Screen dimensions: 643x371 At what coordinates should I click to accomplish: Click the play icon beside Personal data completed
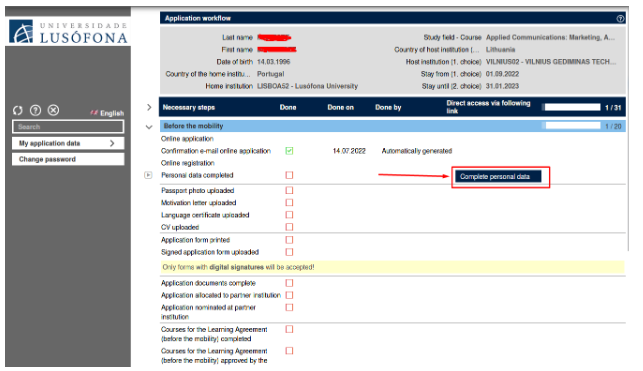pos(148,175)
